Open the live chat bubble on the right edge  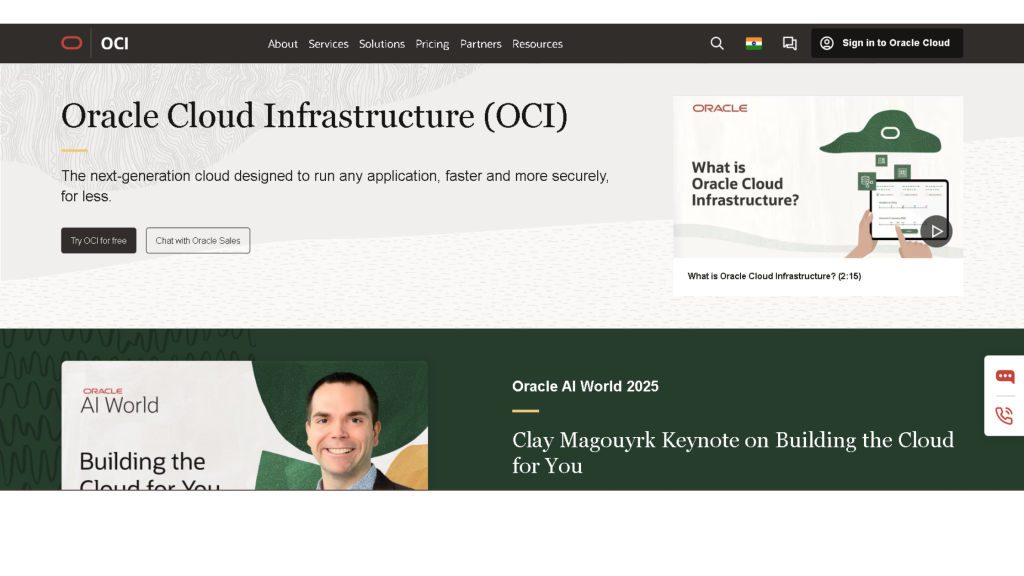[1003, 377]
